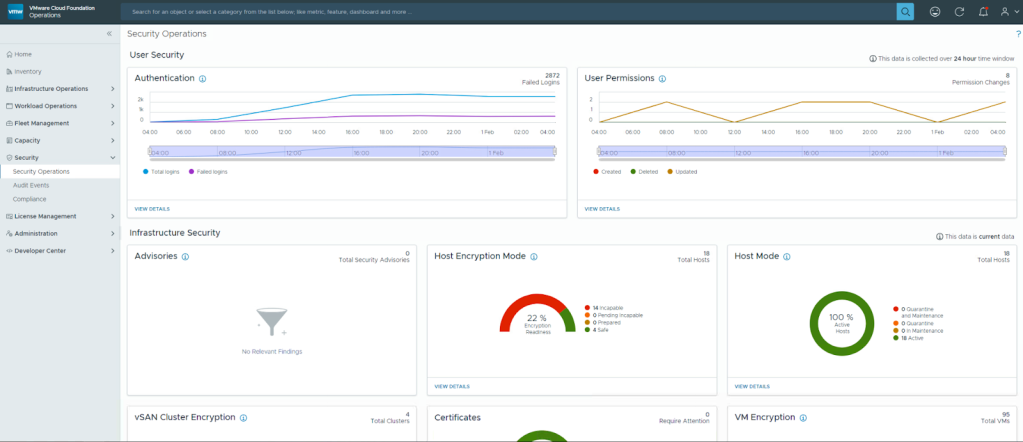Click the refresh icon in header
Screen dimensions: 1023x442
click(959, 12)
